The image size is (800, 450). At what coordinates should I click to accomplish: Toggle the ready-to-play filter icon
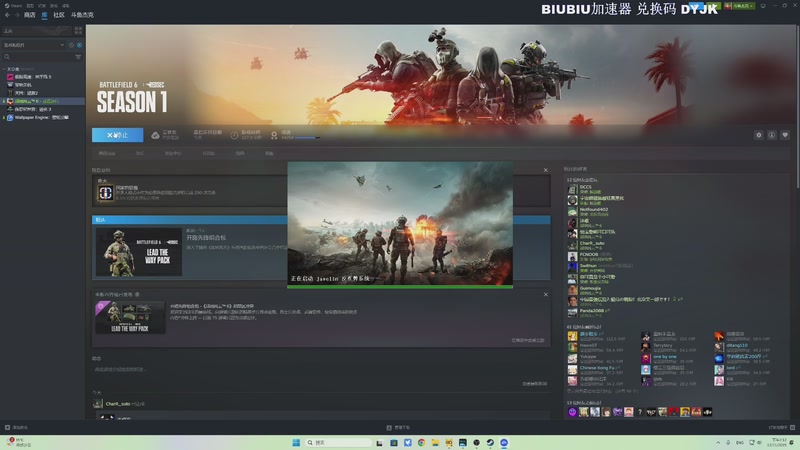[x=79, y=45]
